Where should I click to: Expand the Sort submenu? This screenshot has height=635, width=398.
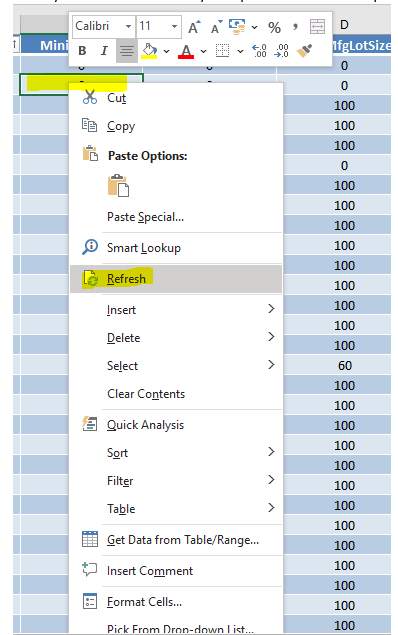(176, 453)
